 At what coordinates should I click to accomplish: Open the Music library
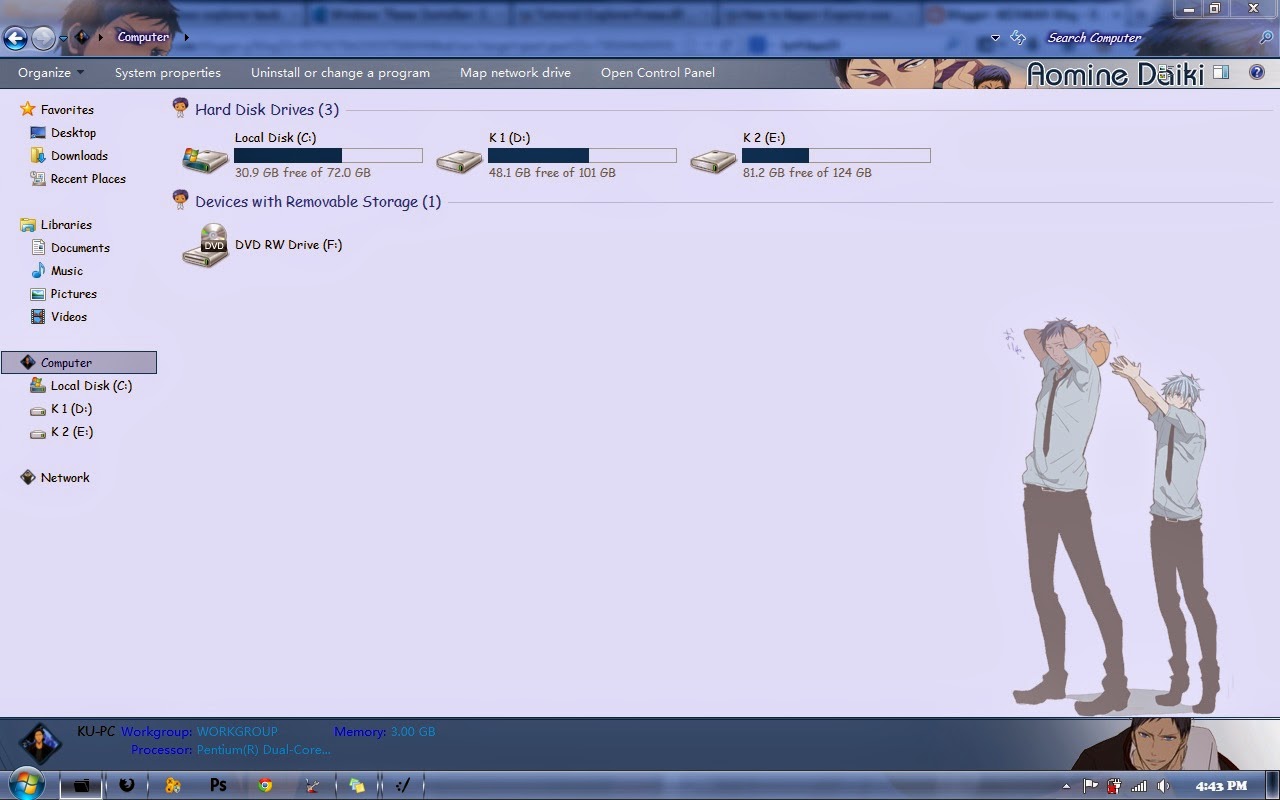tap(67, 271)
